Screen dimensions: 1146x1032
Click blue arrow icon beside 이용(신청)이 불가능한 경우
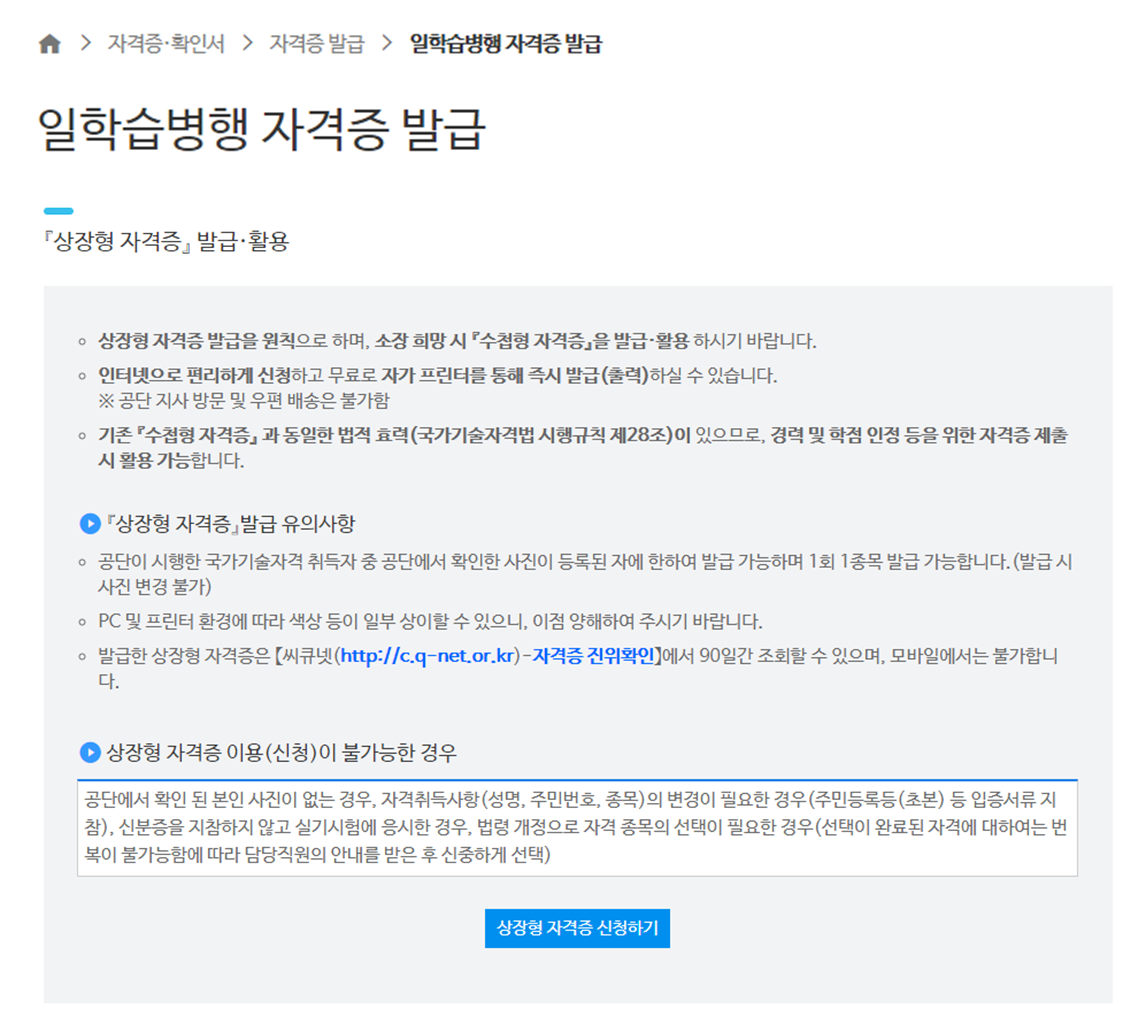pos(90,752)
